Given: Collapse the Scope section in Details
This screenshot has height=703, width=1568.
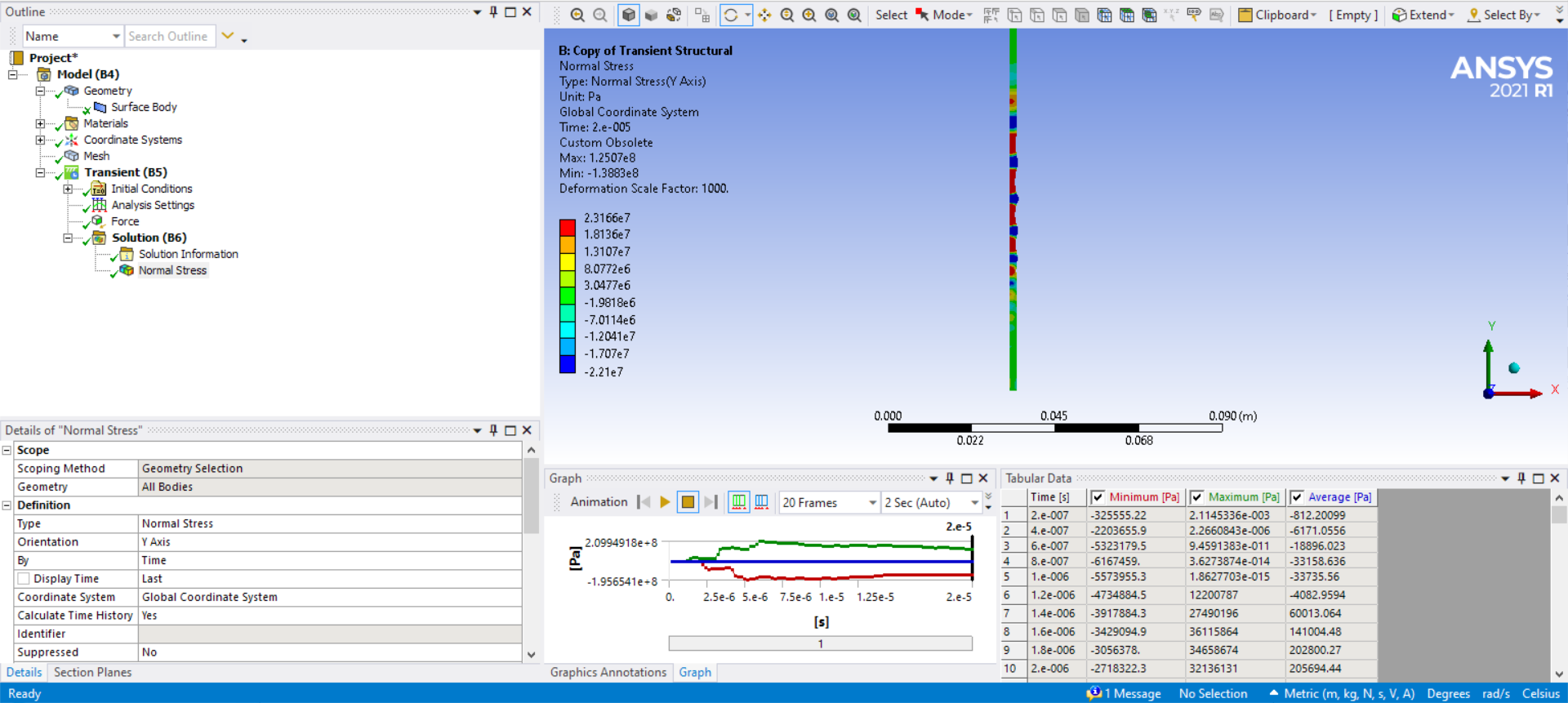Looking at the screenshot, I should 7,450.
